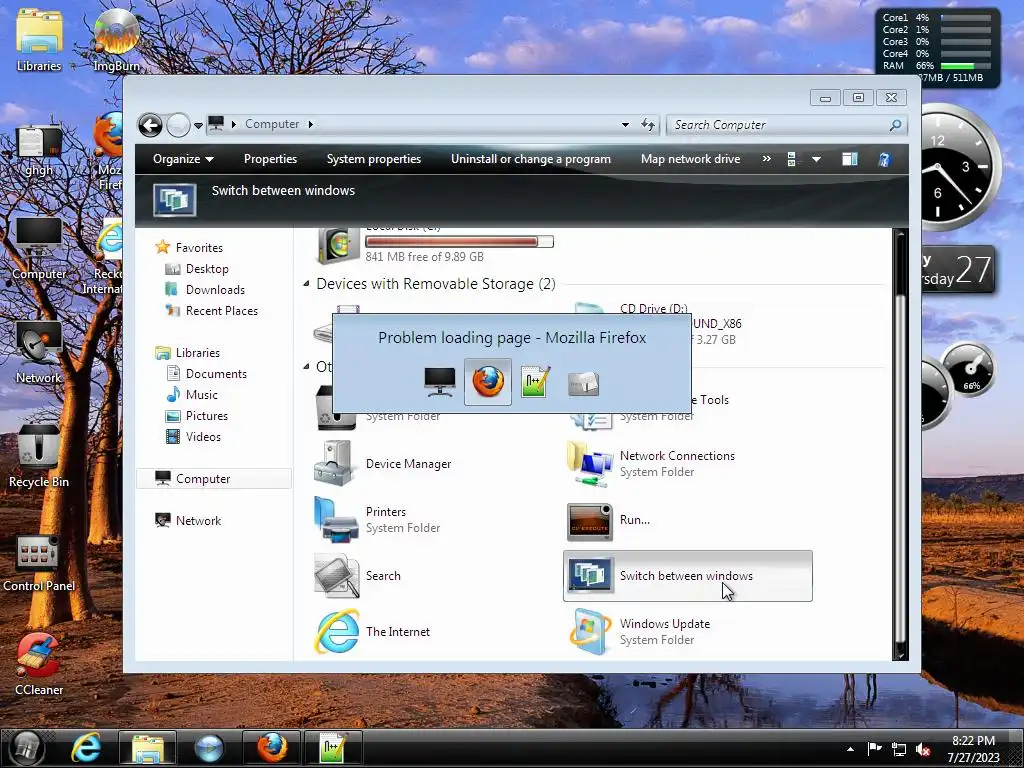Viewport: 1024px width, 768px height.
Task: Open Recycle Bin on the desktop
Action: click(39, 456)
